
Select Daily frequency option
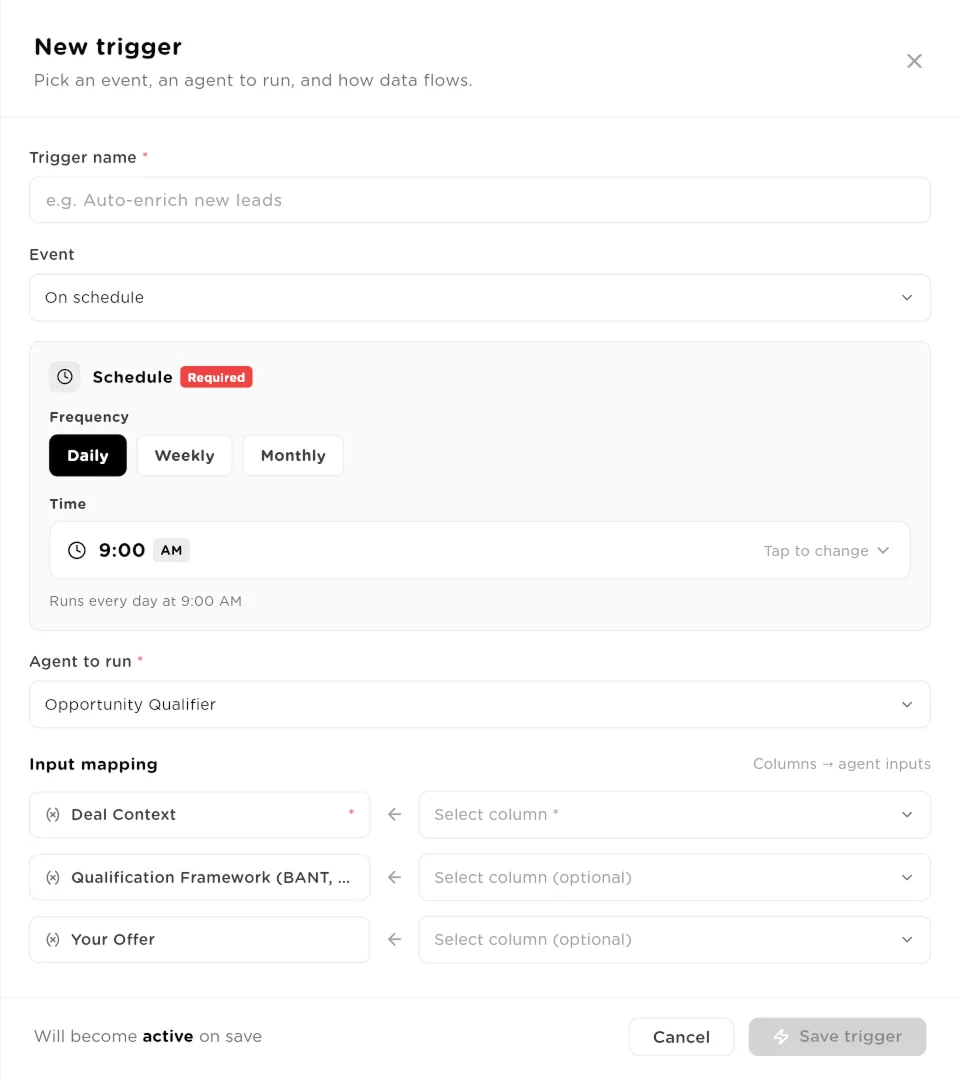point(88,455)
